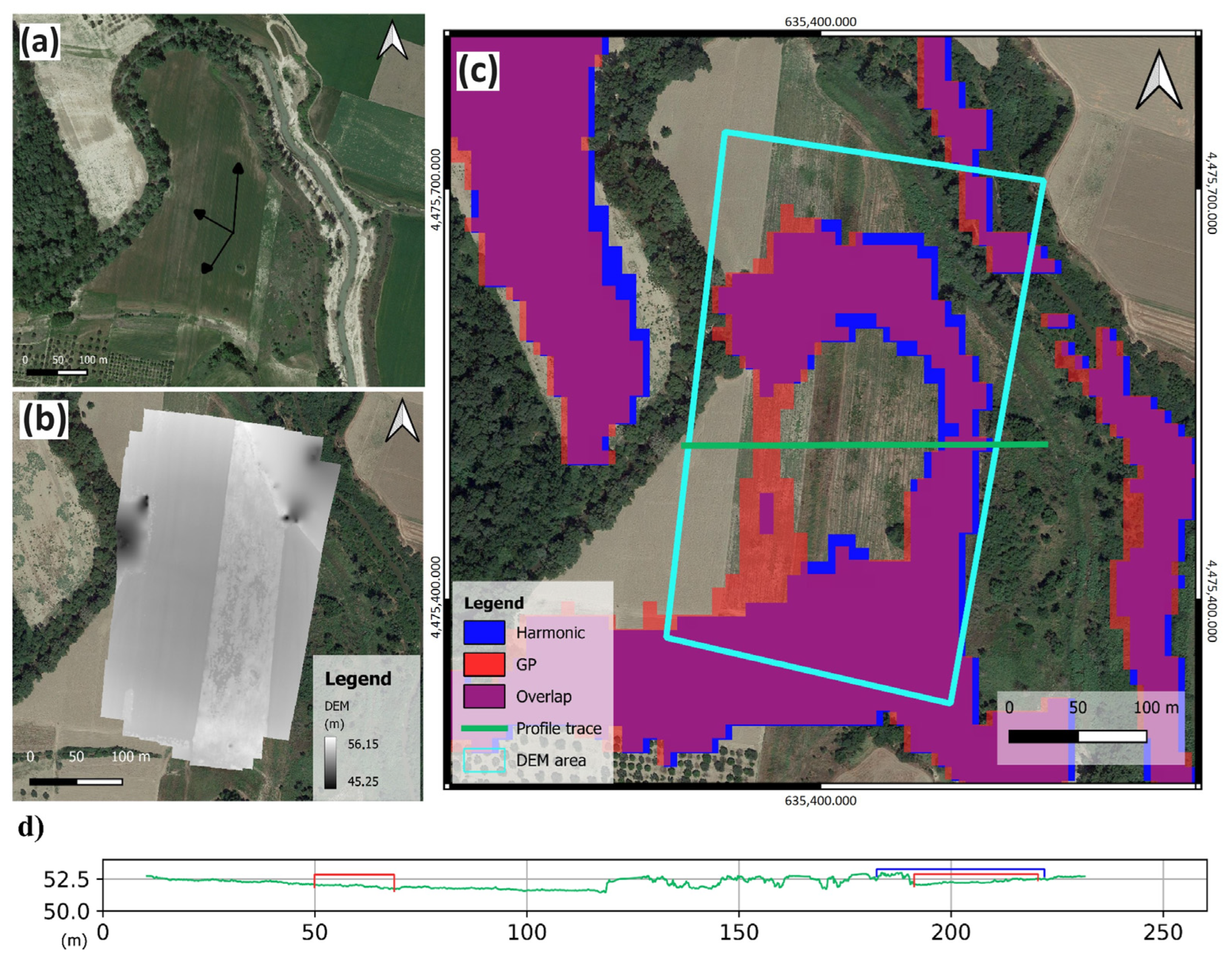Click top 635,400.000 coordinate label
1232x960 pixels.
820,22
